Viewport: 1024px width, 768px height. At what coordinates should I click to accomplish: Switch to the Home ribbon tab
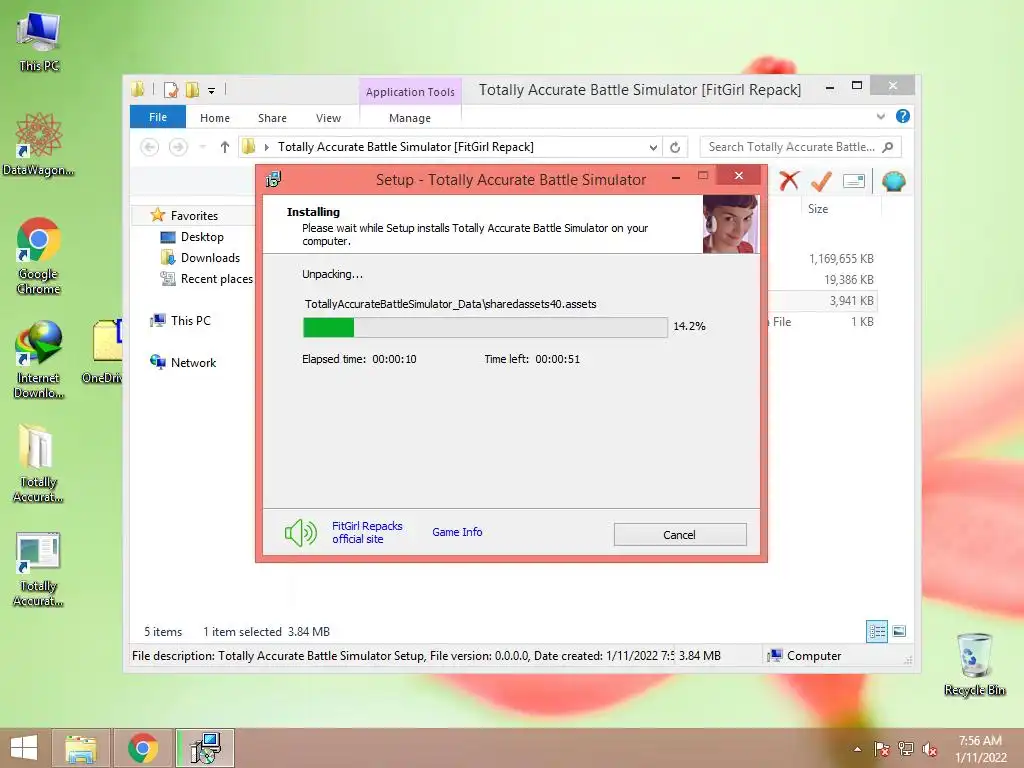point(215,118)
